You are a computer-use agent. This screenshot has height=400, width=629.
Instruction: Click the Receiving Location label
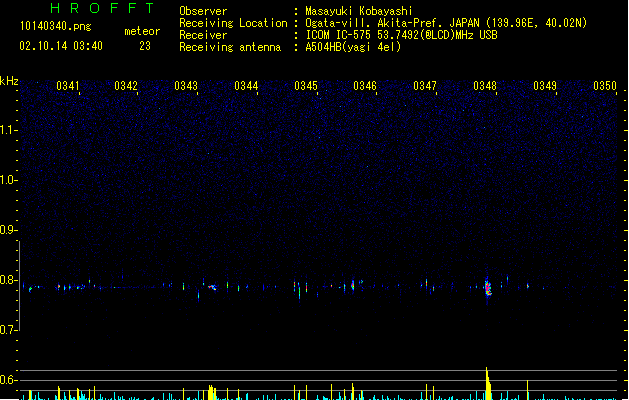[x=233, y=23]
